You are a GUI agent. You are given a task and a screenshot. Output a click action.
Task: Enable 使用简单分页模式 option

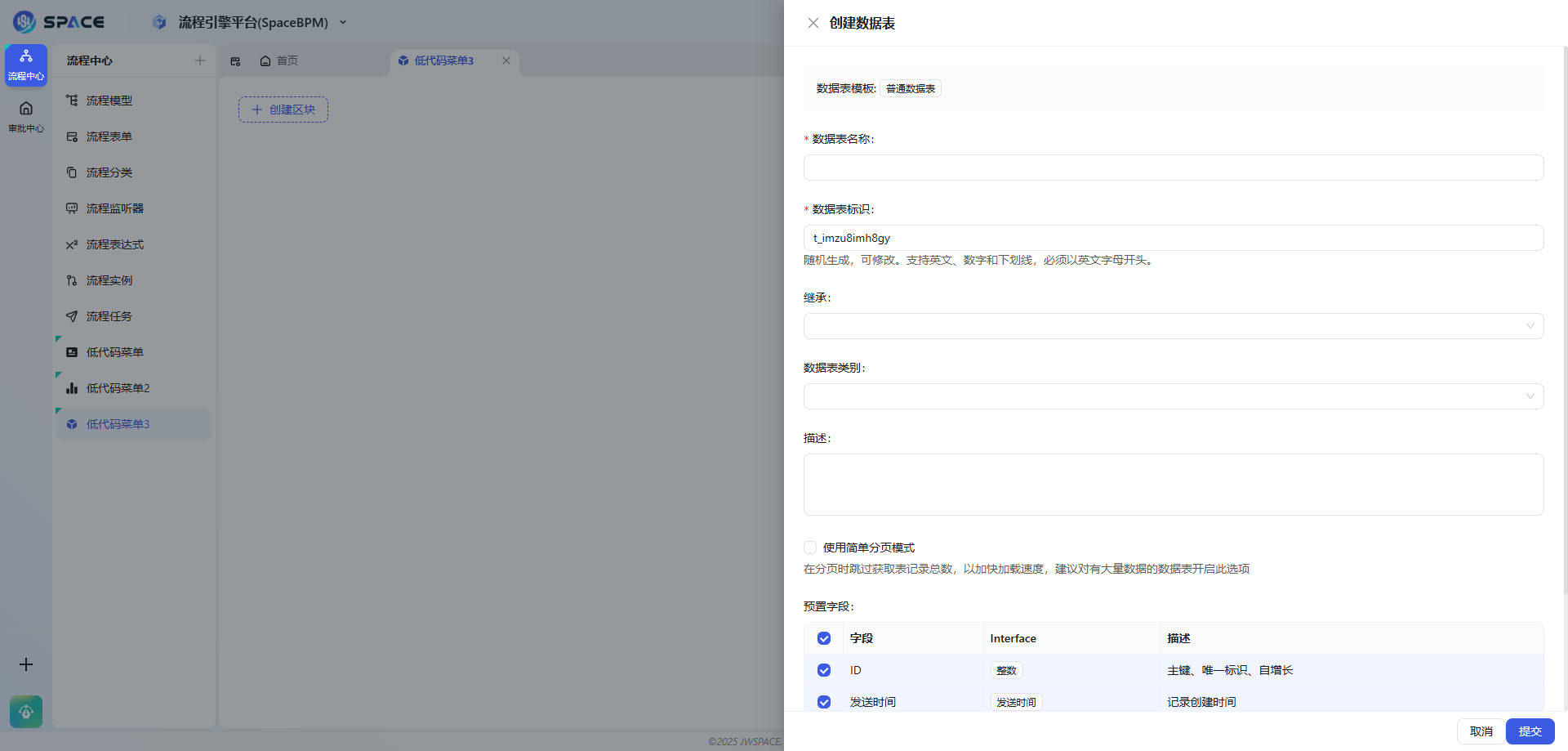809,548
